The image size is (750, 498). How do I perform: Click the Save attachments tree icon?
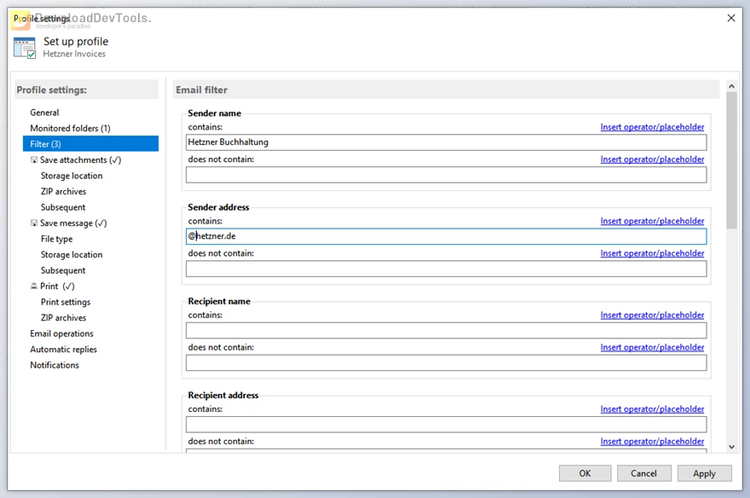34,160
